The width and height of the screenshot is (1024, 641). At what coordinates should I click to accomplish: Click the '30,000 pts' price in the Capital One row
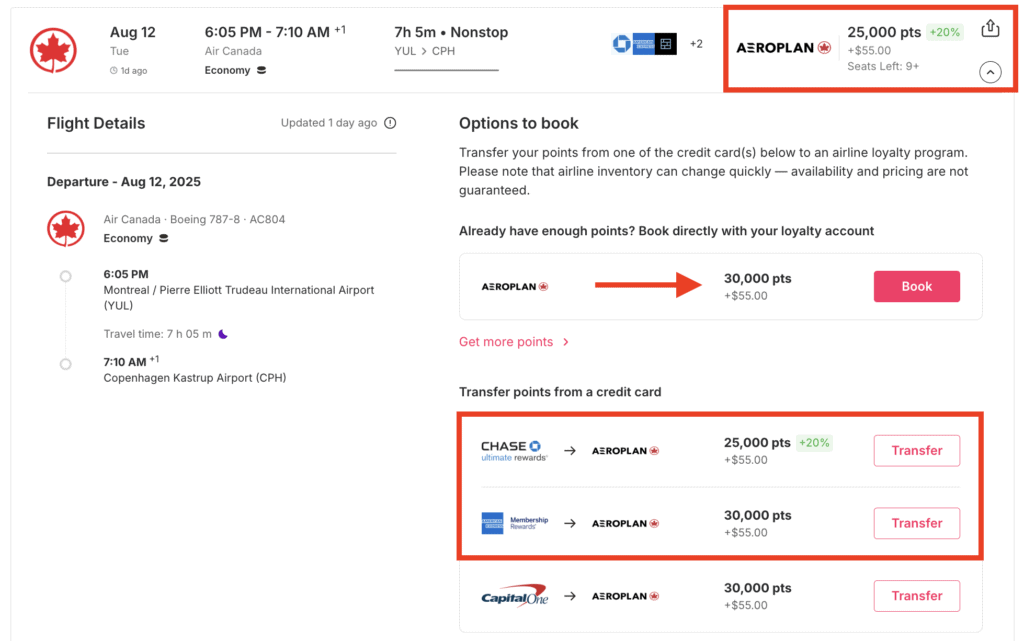(758, 588)
